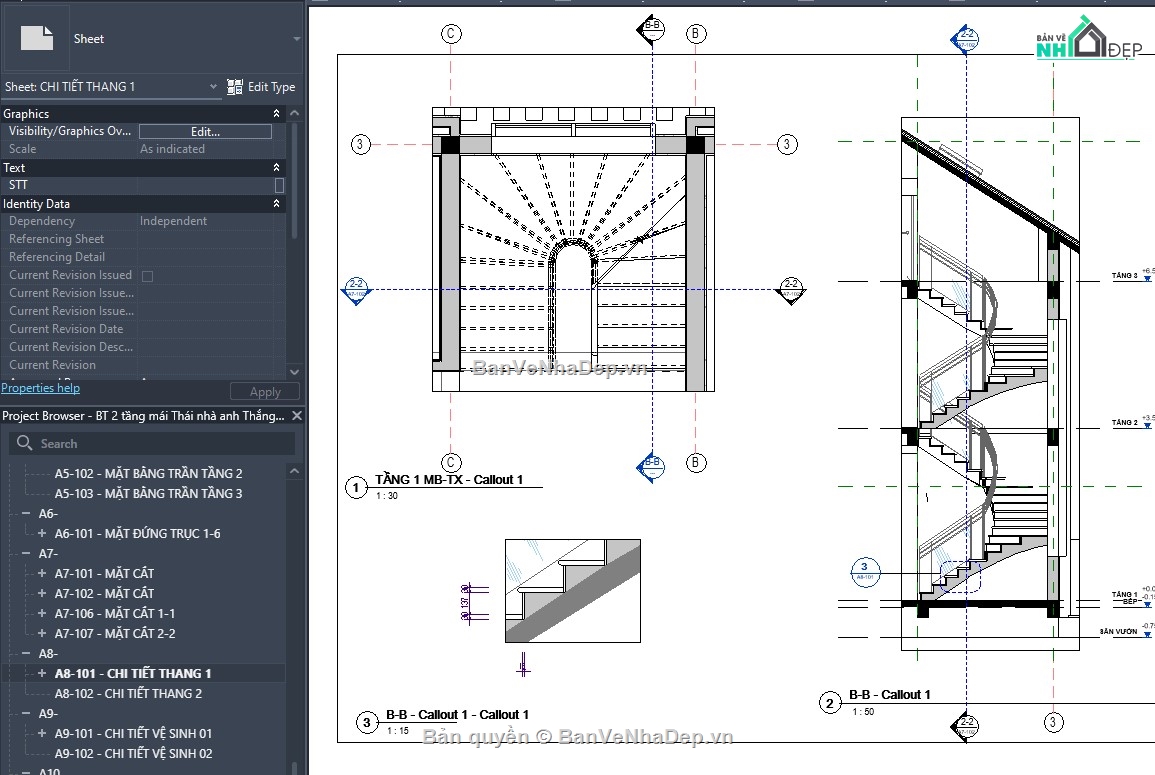Select grid bubble 3 below section view
The width and height of the screenshot is (1155, 775).
1053,722
